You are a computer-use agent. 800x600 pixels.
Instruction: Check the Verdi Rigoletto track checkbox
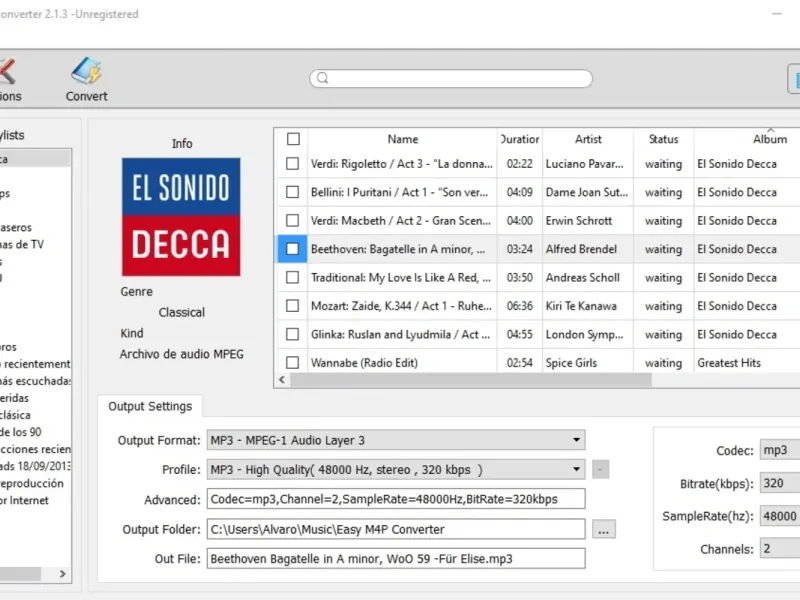pyautogui.click(x=293, y=164)
